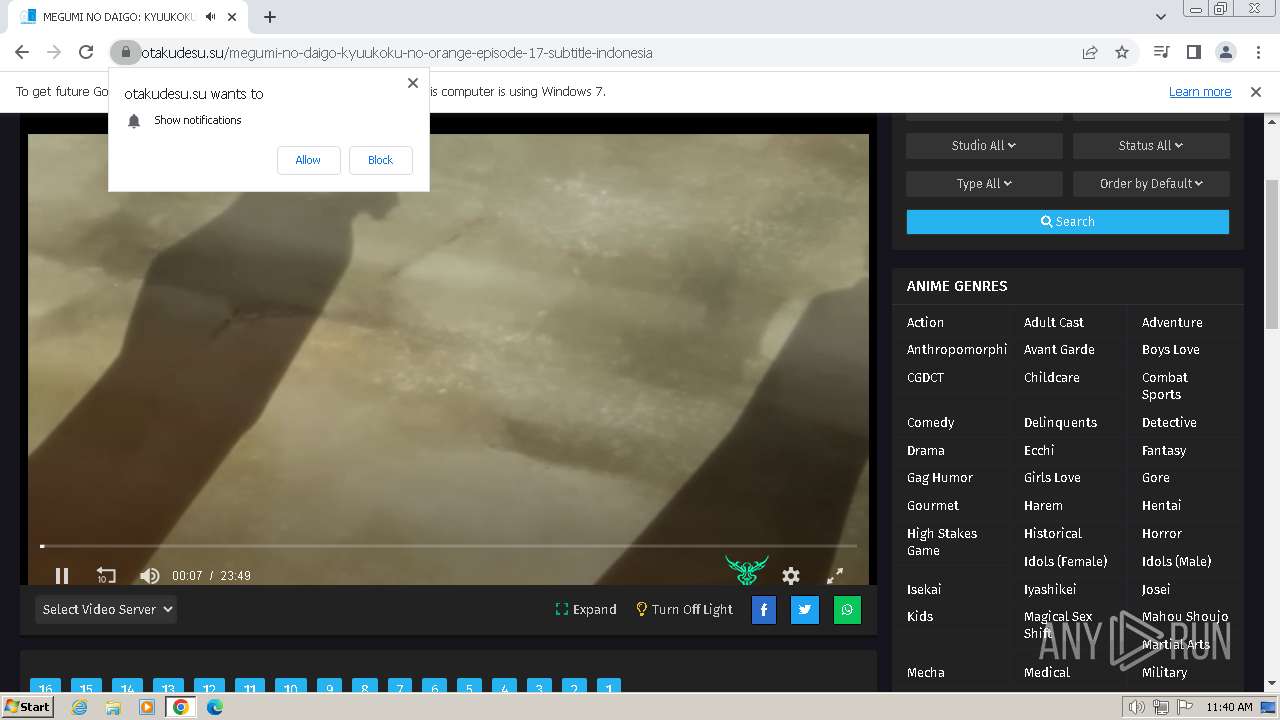Screen dimensions: 1280x720
Task: Open tab search chevron
Action: pyautogui.click(x=1161, y=17)
